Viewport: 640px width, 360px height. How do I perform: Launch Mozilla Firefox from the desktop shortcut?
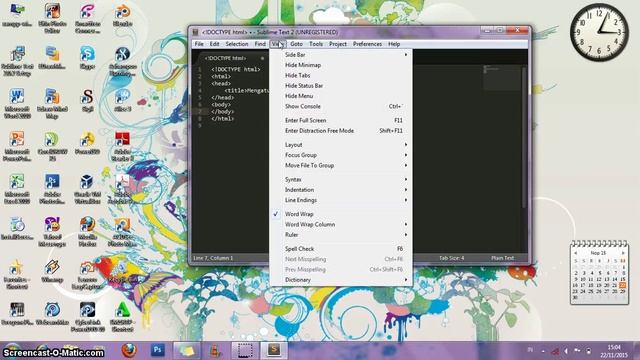pos(87,231)
